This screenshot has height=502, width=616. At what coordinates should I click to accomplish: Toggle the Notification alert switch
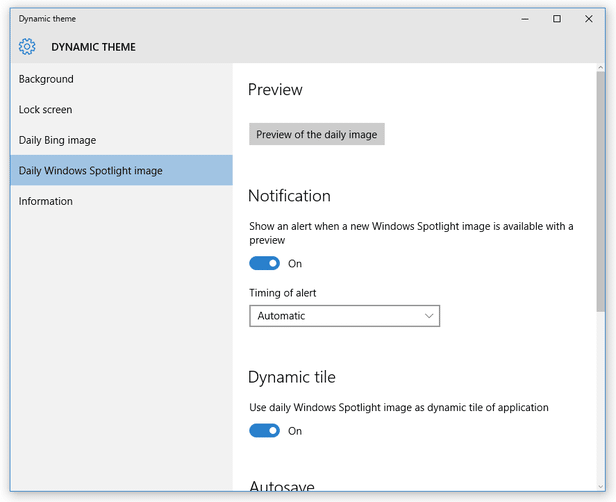(x=264, y=263)
